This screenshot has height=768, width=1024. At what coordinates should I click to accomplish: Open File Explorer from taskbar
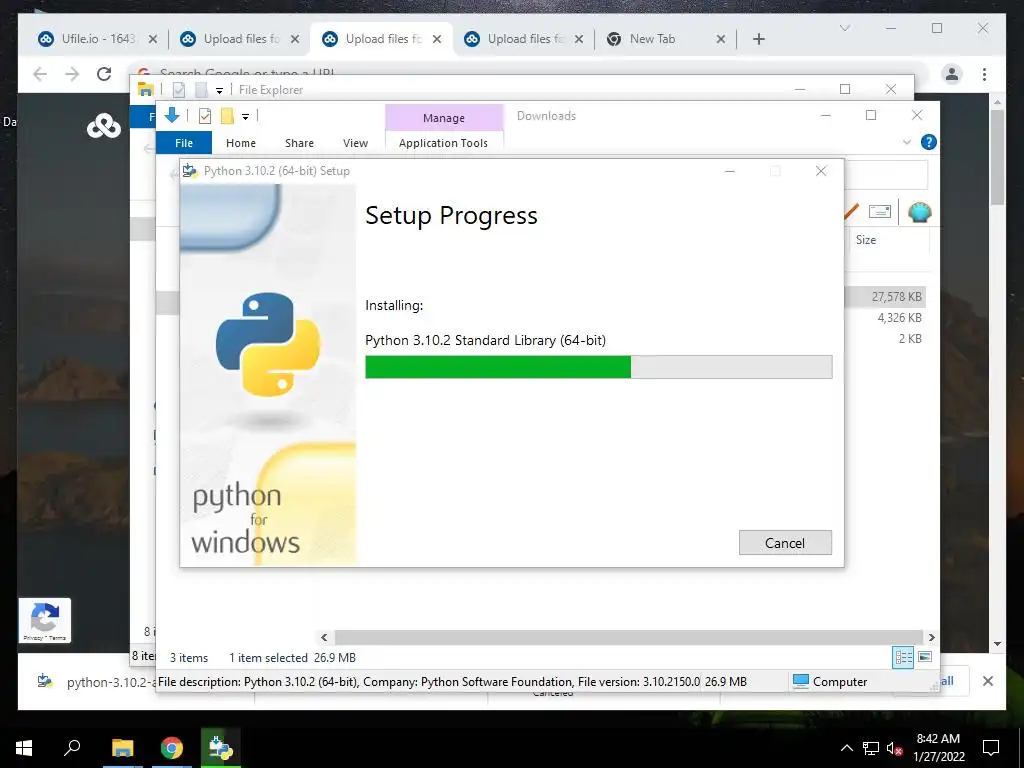[x=122, y=748]
